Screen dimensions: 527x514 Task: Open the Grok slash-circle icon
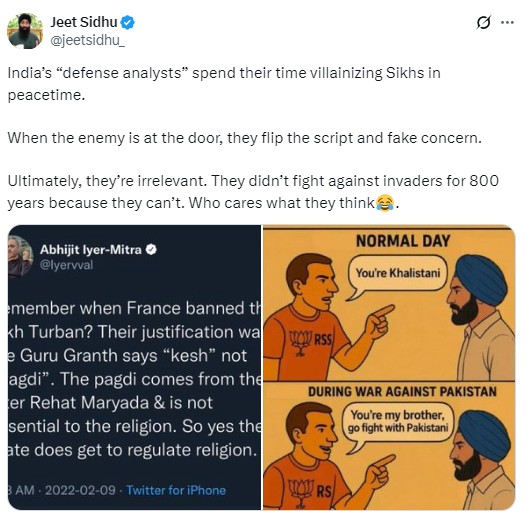point(484,23)
